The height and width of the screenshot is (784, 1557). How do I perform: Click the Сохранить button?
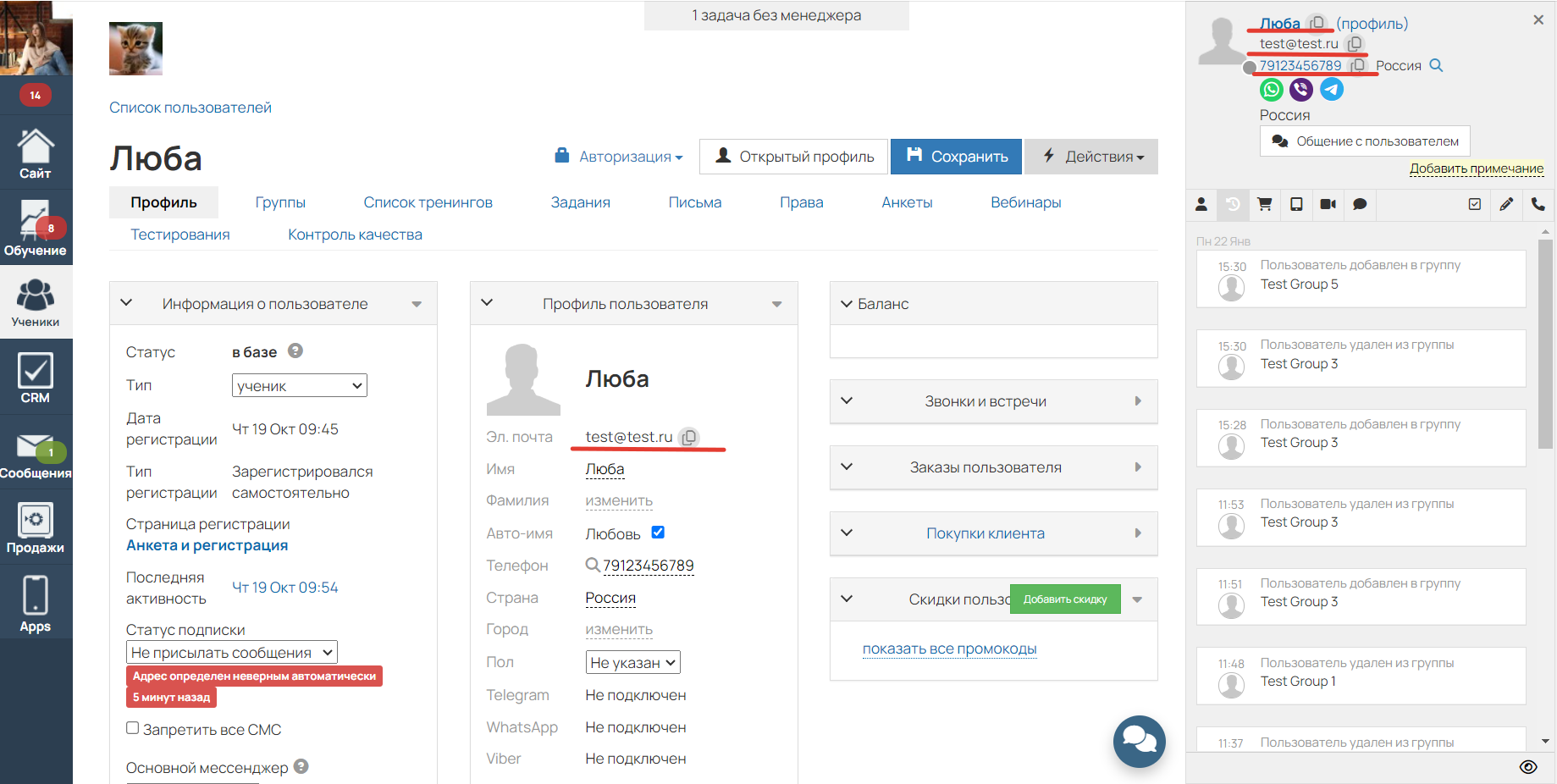pos(956,157)
